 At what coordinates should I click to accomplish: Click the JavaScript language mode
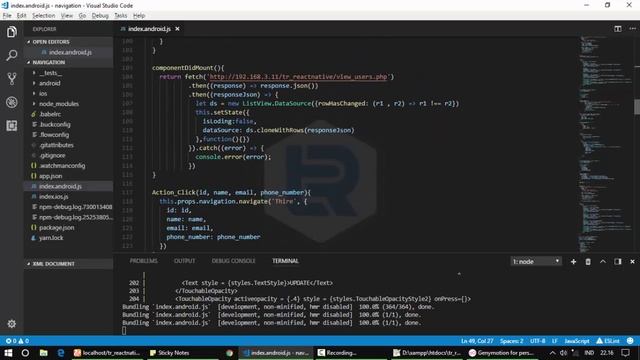click(x=577, y=340)
